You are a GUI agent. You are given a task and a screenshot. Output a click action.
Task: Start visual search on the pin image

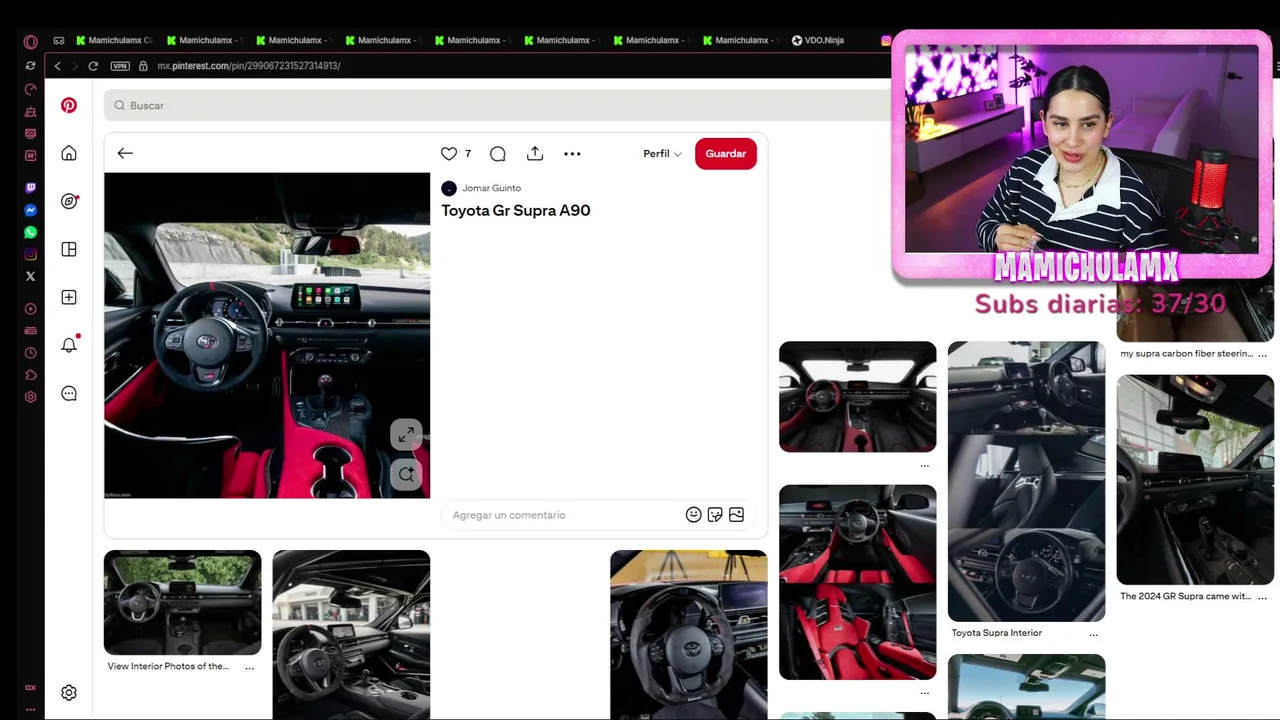coord(406,474)
